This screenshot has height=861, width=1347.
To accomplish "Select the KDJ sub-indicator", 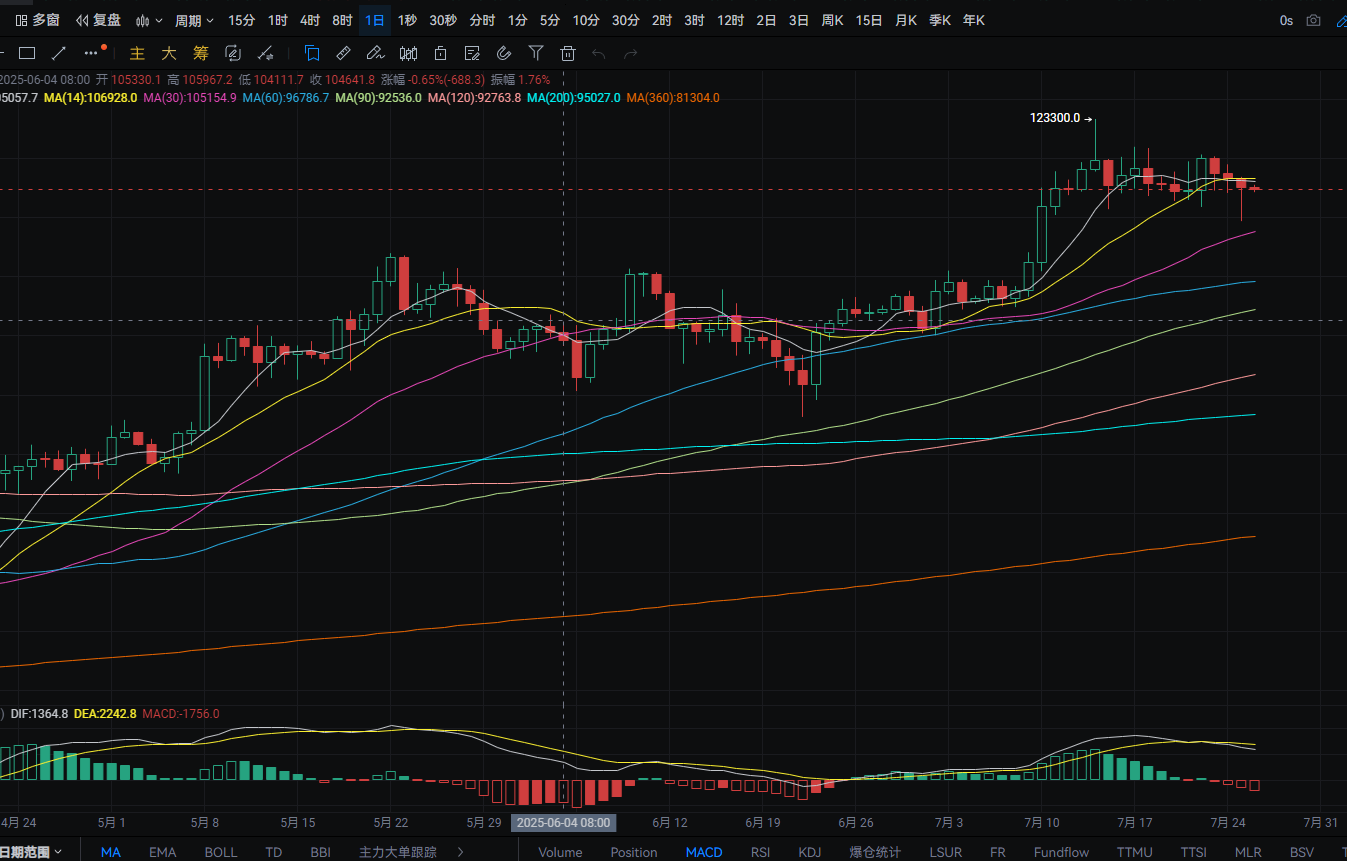I will (809, 852).
